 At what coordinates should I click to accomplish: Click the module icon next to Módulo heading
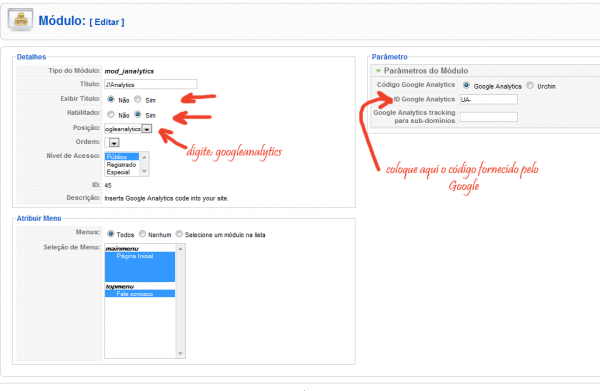(x=20, y=20)
